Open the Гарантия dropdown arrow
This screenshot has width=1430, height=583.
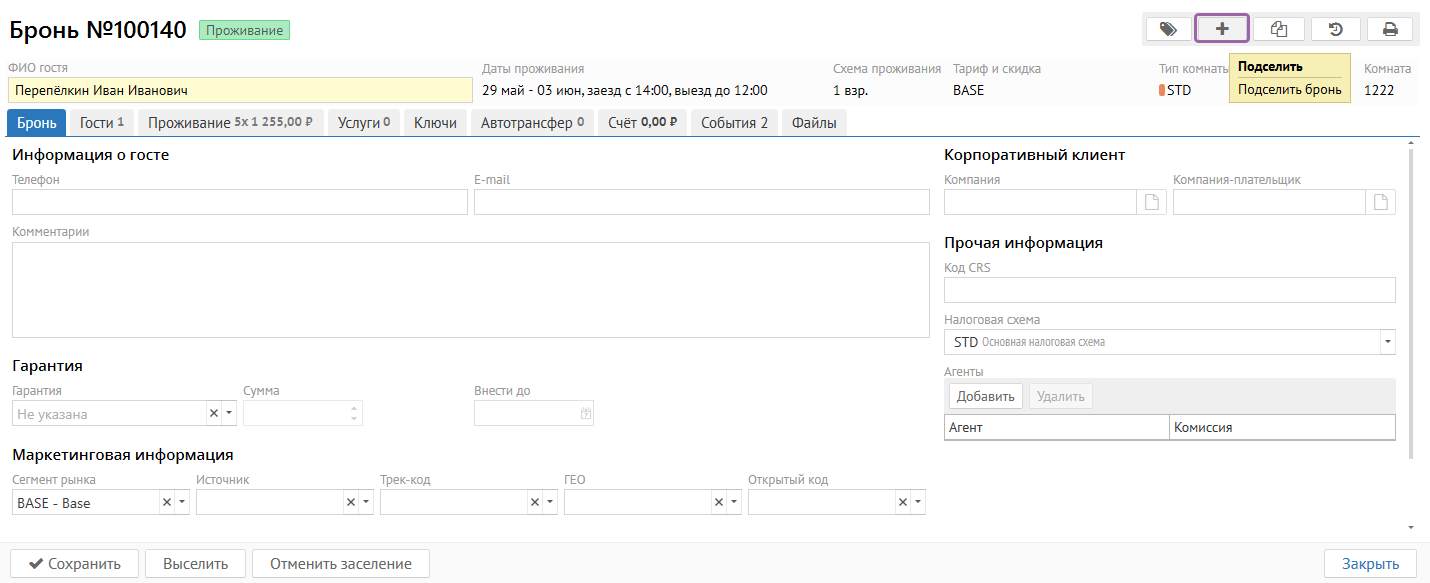pos(229,413)
